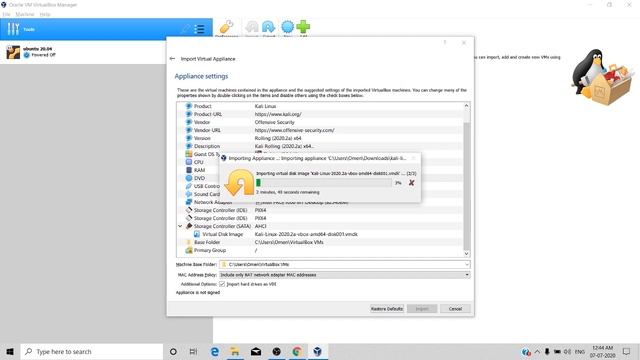Select the ubuntu 20.04 machine icon
This screenshot has width=640, height=360.
pyautogui.click(x=13, y=52)
